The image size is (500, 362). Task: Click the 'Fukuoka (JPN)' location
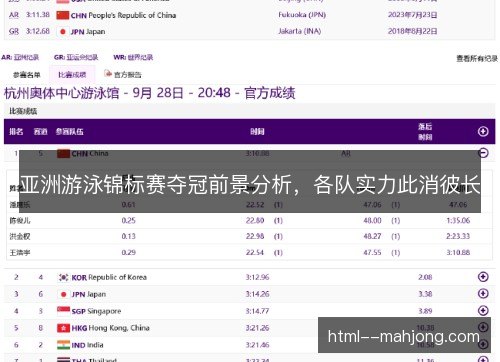click(x=302, y=15)
